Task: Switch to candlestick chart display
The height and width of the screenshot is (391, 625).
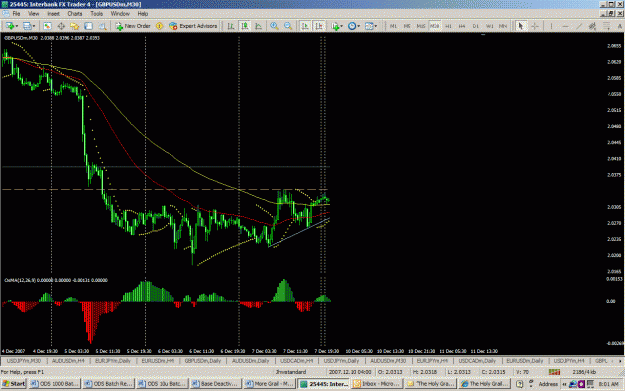Action: click(245, 26)
